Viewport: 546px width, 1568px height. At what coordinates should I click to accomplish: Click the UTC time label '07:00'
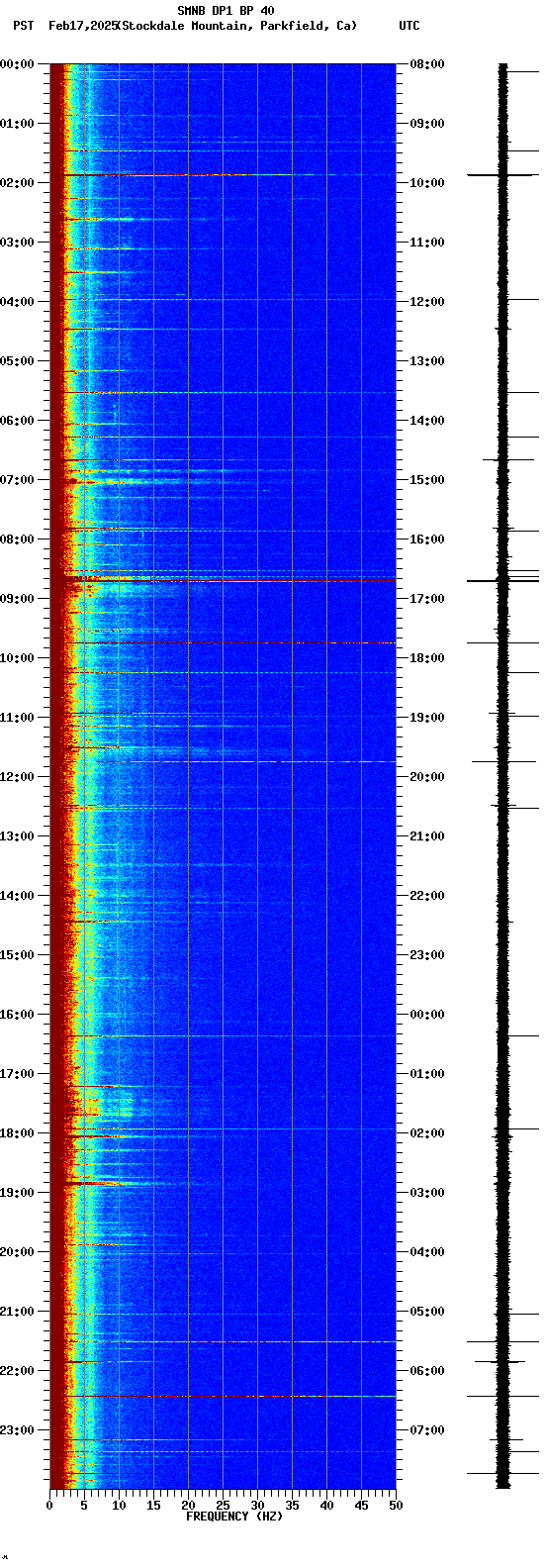(x=427, y=1430)
